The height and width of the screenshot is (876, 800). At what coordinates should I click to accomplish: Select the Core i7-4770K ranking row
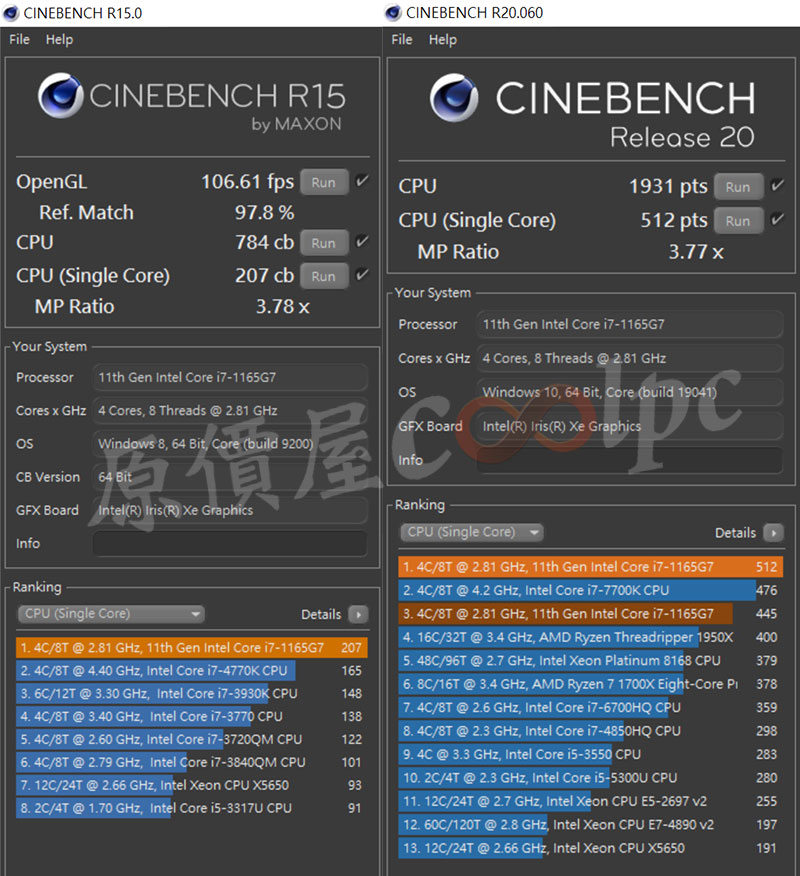[x=192, y=670]
